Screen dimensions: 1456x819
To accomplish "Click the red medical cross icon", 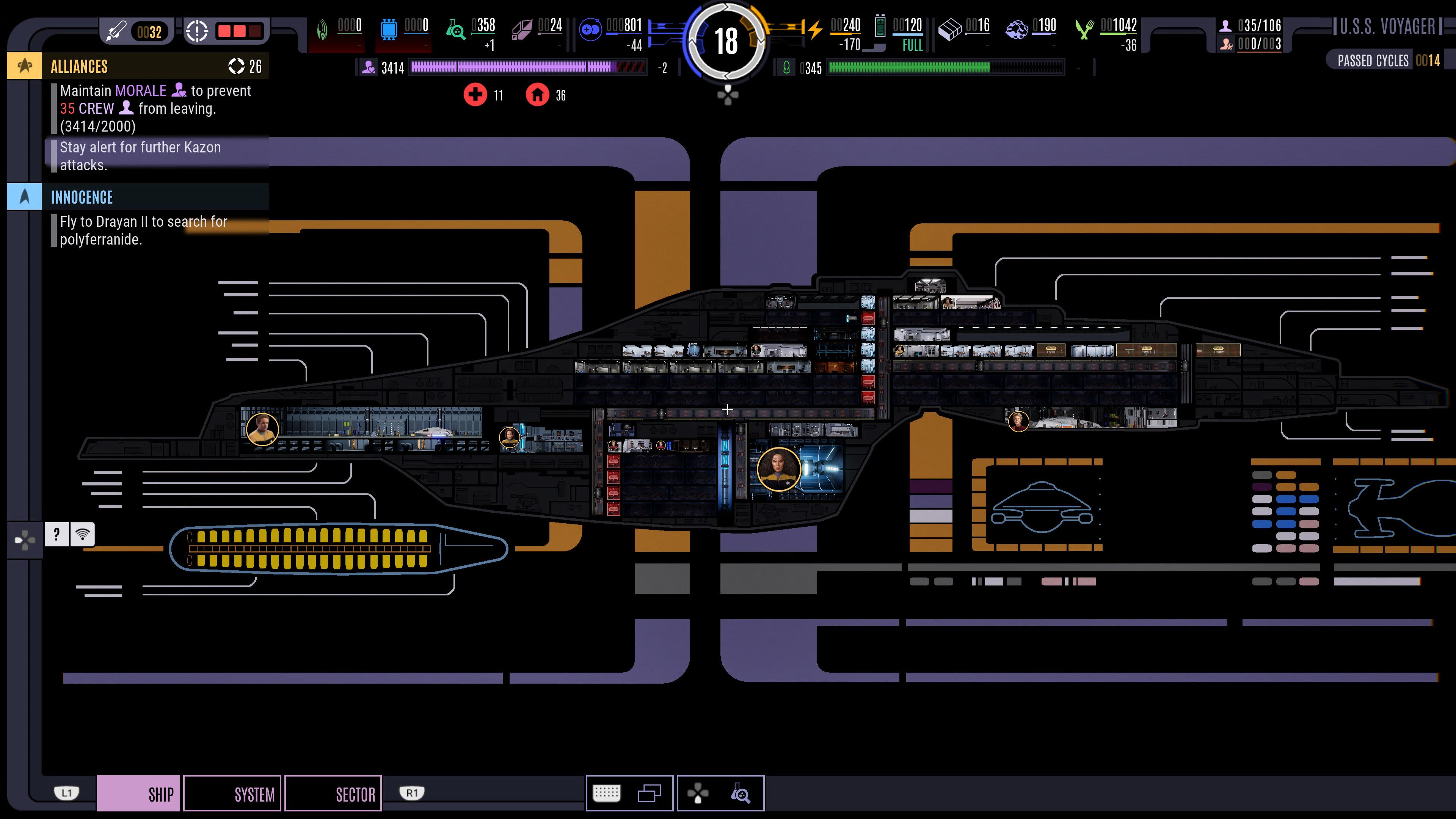I will (475, 94).
